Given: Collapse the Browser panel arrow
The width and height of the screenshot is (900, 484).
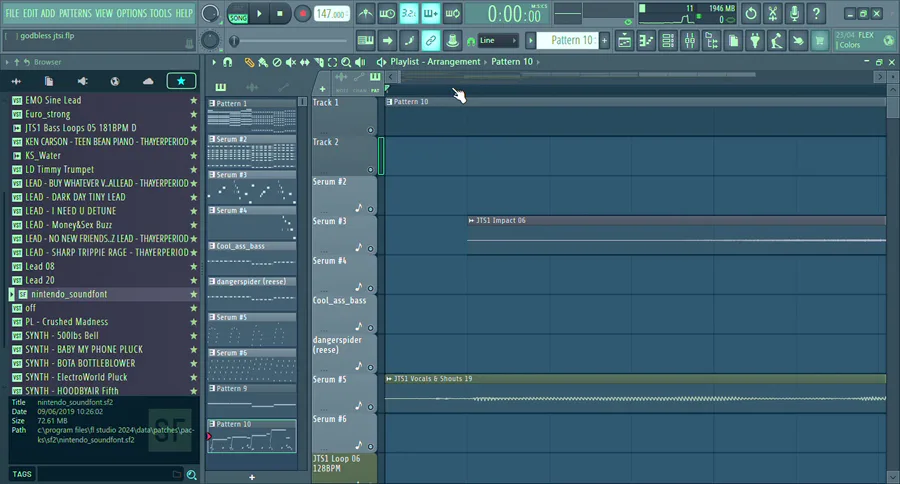Looking at the screenshot, I should click(x=7, y=62).
